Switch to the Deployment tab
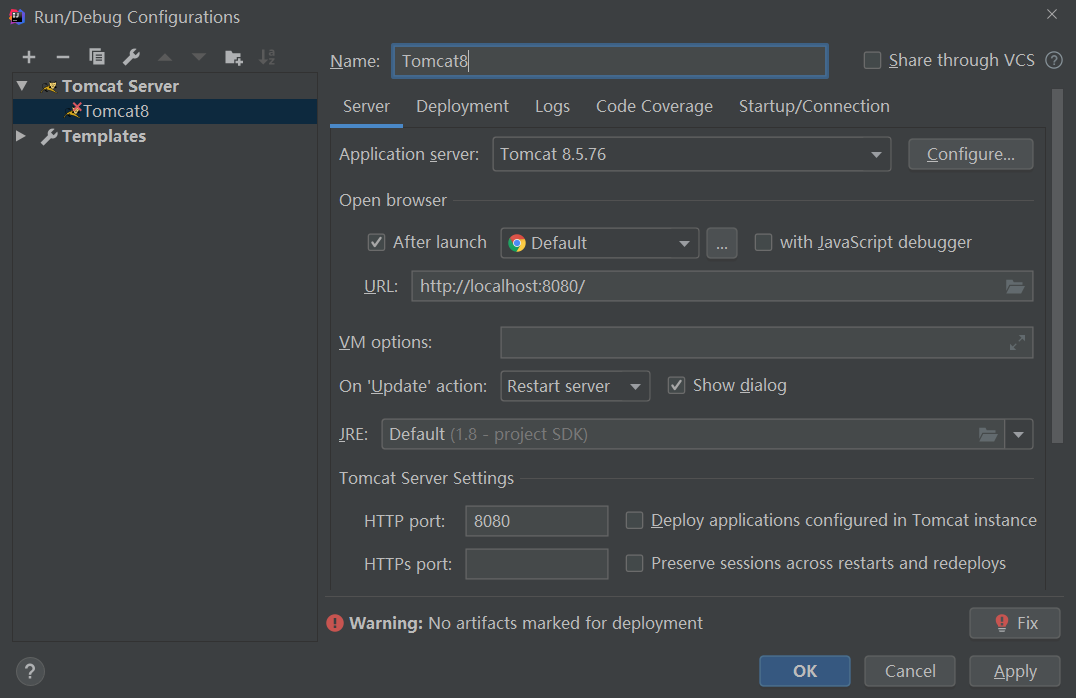The image size is (1076, 698). (462, 106)
